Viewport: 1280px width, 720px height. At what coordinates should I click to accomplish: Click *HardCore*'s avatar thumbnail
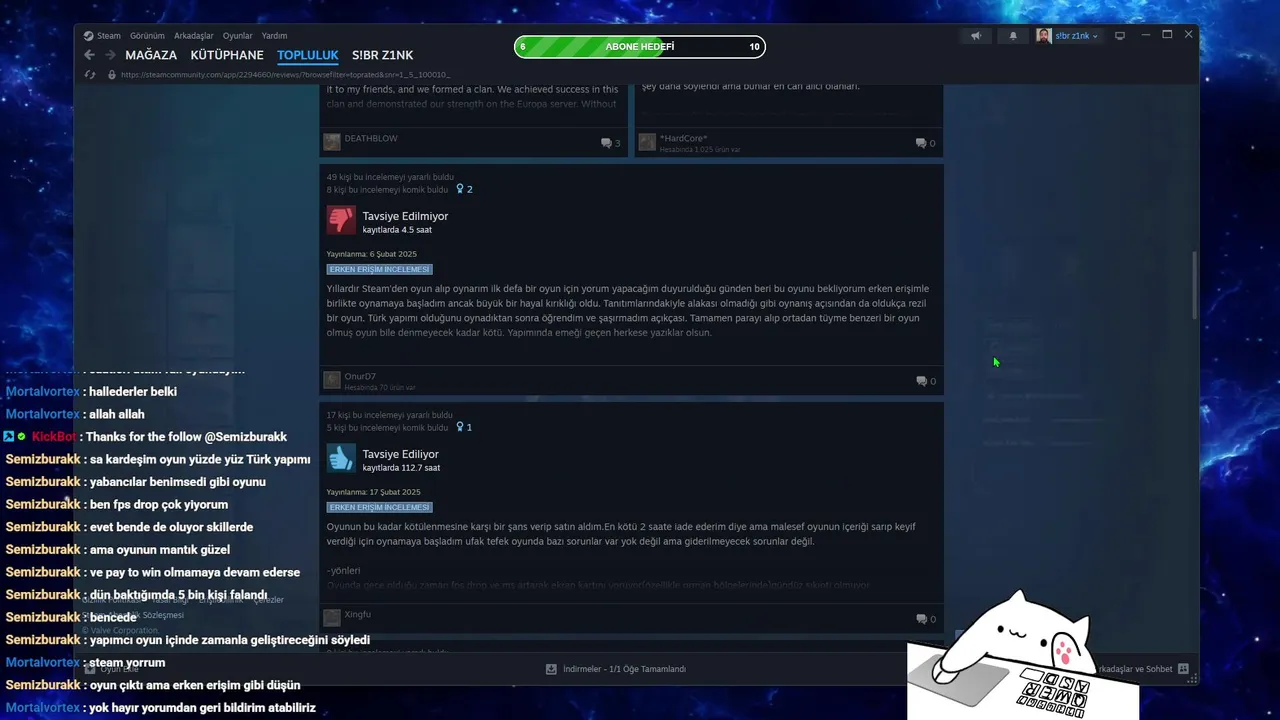pyautogui.click(x=647, y=142)
